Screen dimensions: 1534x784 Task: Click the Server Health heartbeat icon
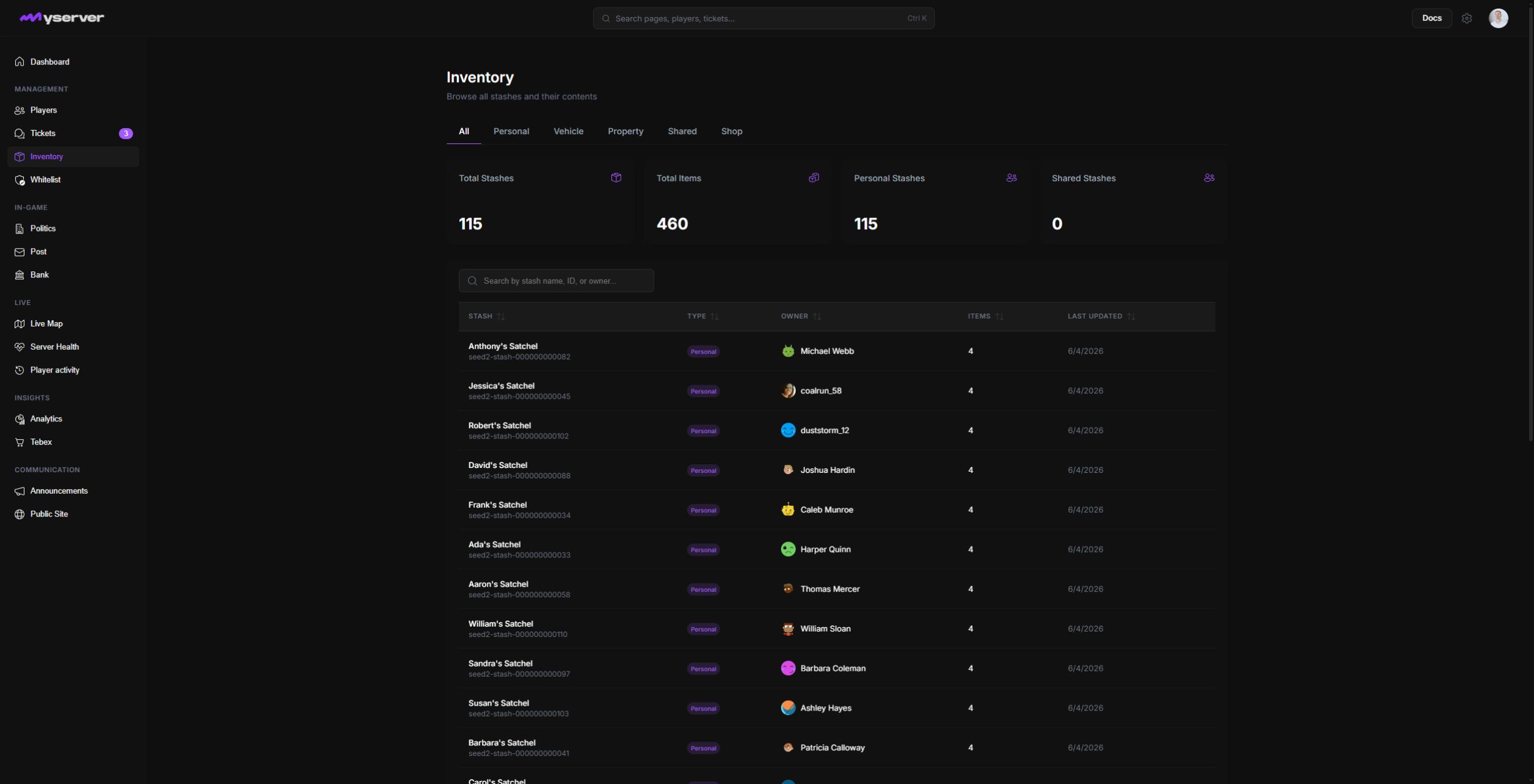coord(20,347)
